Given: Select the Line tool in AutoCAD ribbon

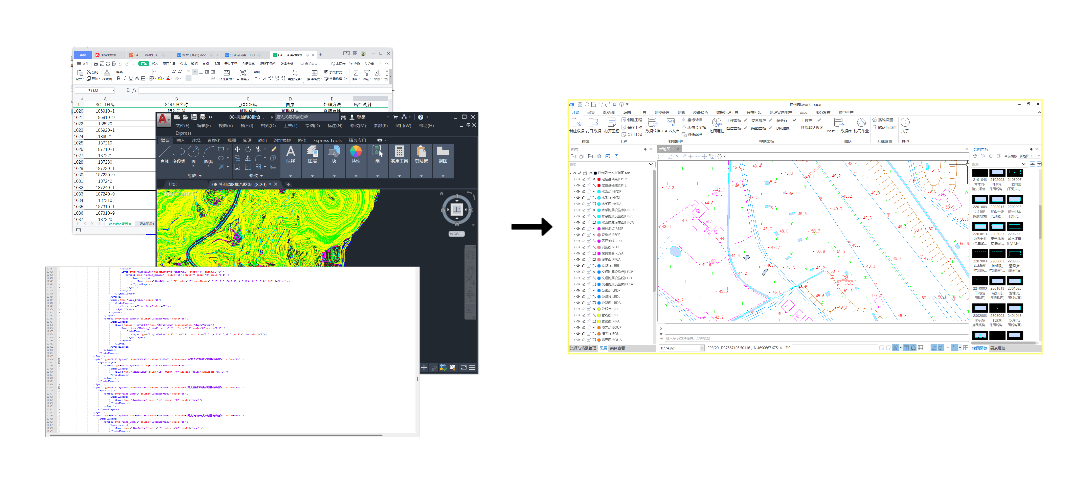Looking at the screenshot, I should pos(165,152).
